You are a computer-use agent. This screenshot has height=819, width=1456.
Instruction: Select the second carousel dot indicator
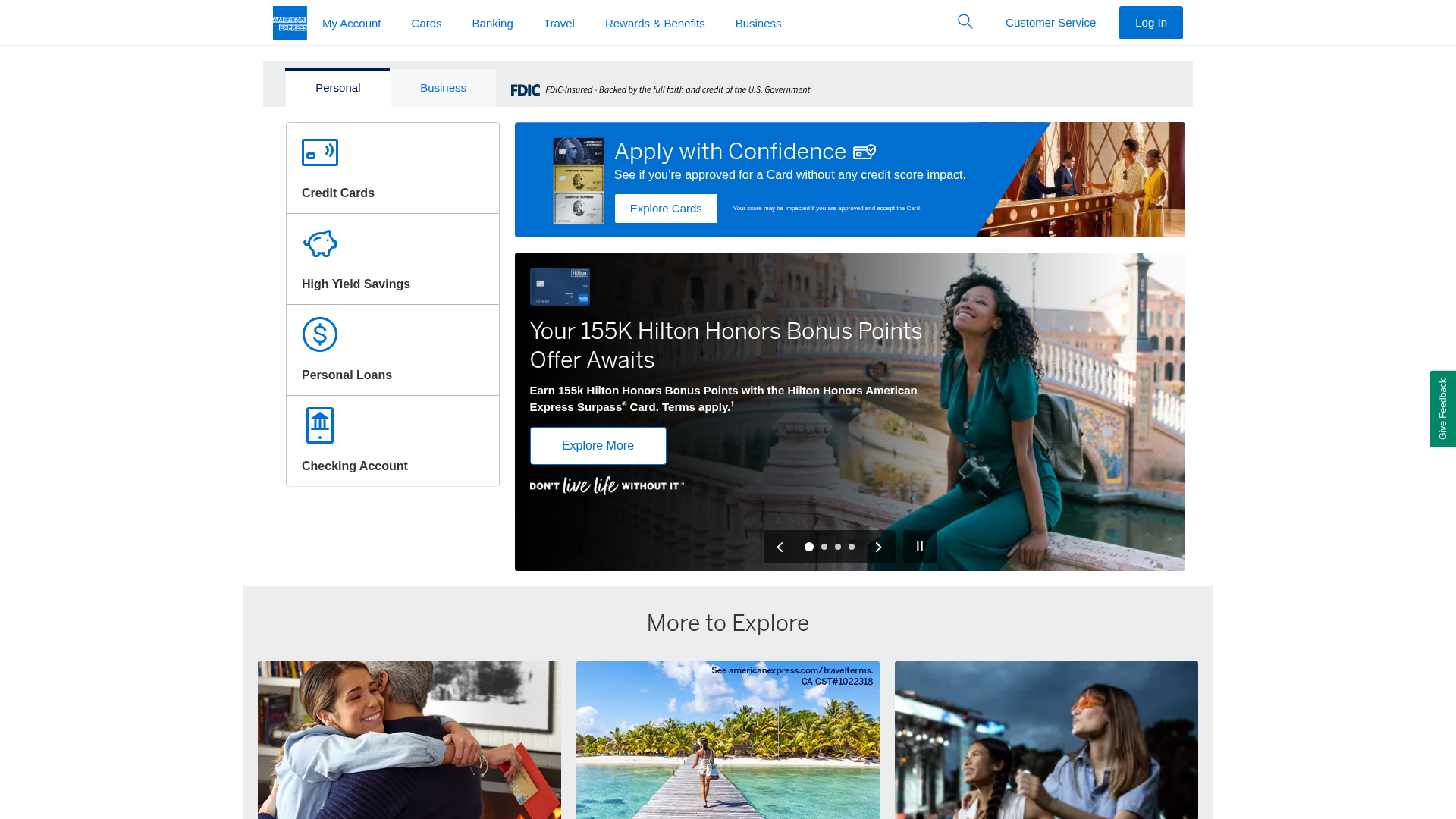point(824,546)
